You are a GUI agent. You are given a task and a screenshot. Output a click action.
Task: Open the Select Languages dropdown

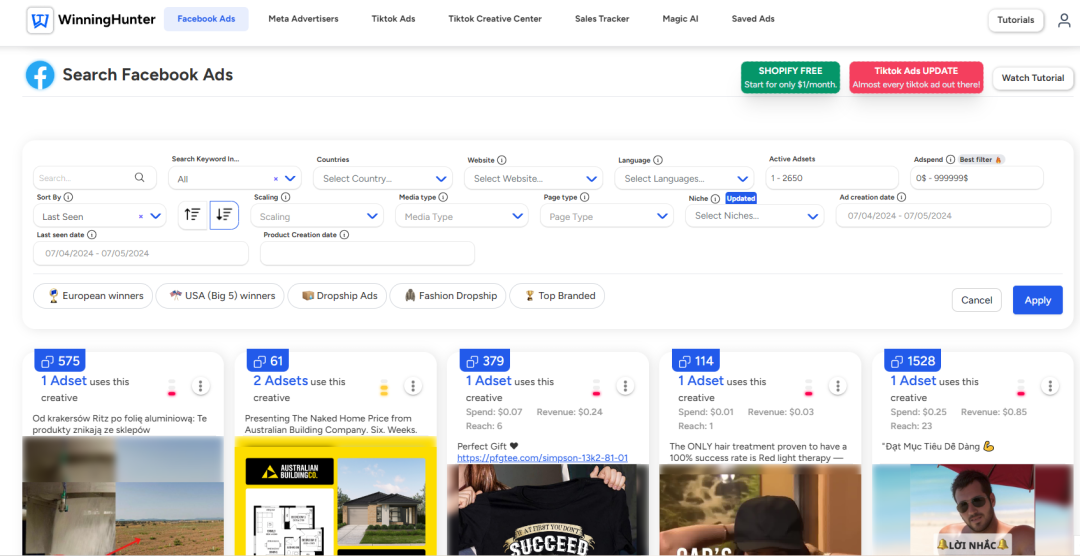tap(685, 178)
